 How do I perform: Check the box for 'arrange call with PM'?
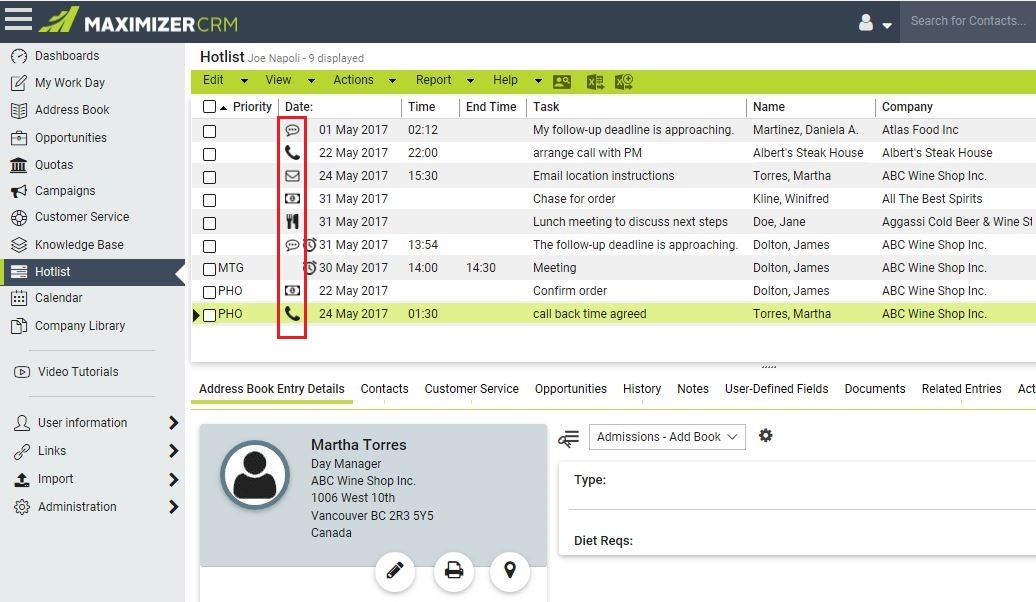(x=209, y=154)
